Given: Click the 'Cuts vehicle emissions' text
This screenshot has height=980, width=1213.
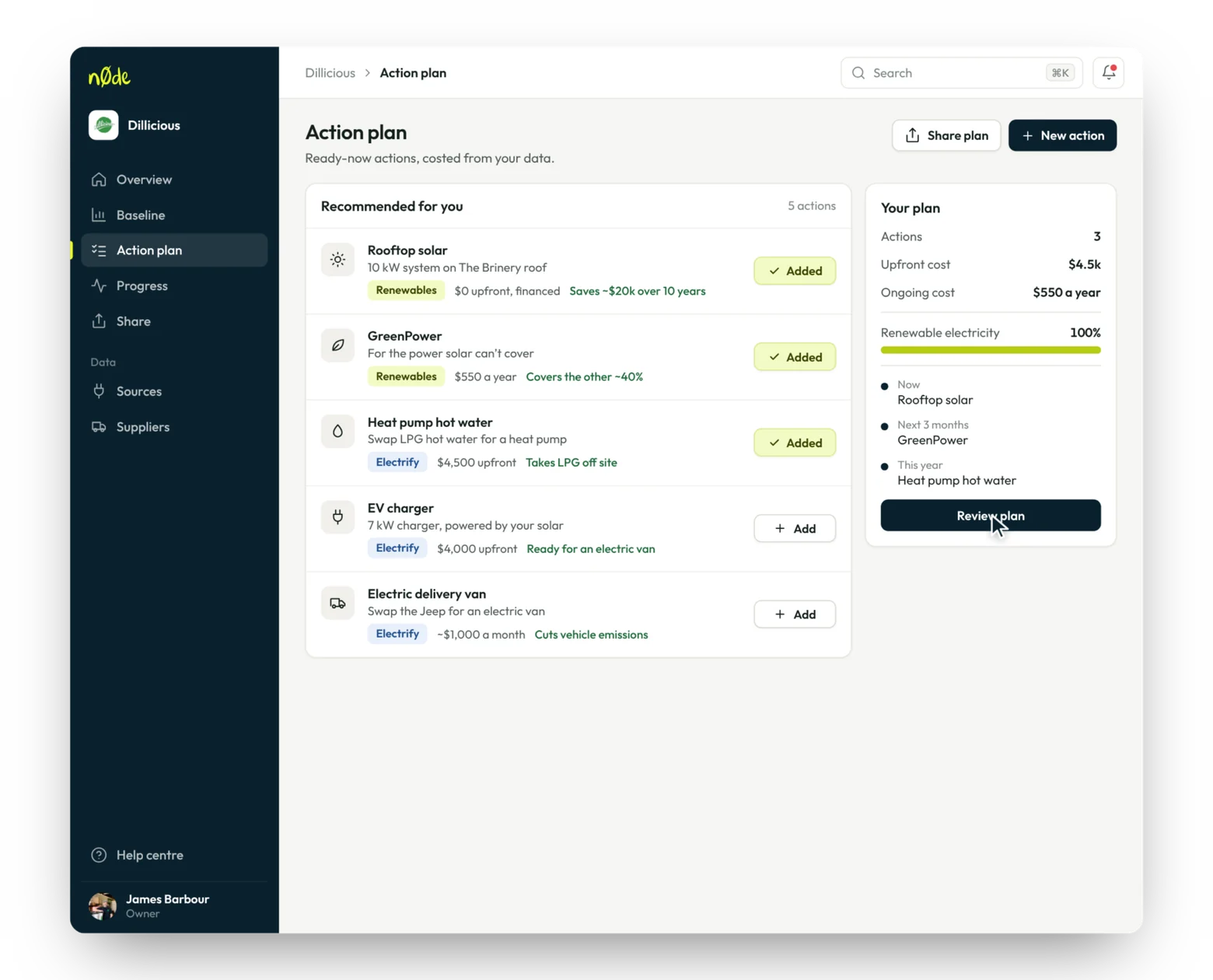Looking at the screenshot, I should click(x=591, y=635).
